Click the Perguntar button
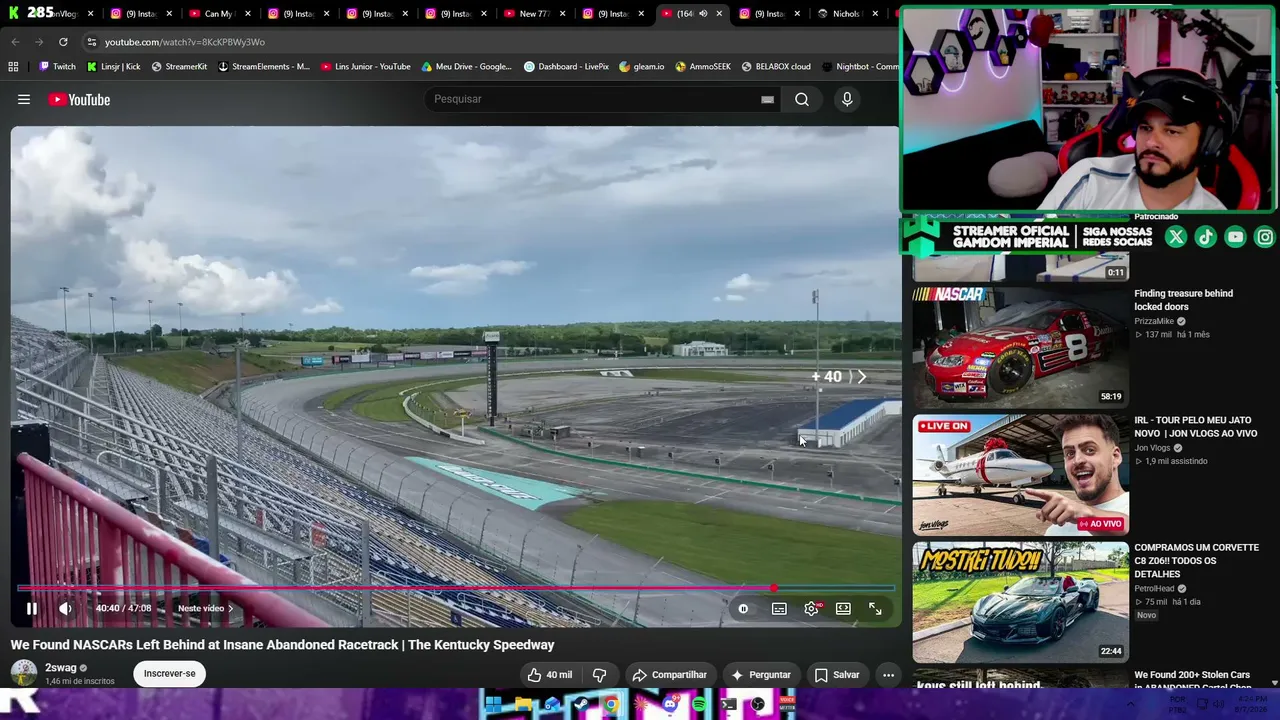Image resolution: width=1280 pixels, height=720 pixels. 761,675
